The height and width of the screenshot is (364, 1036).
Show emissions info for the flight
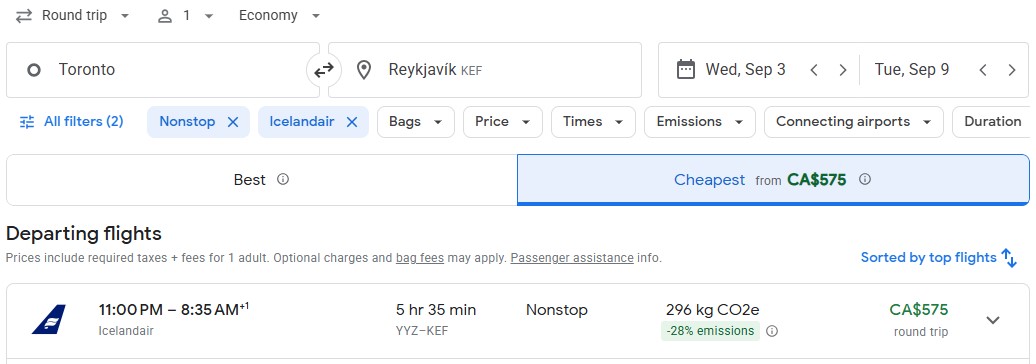click(771, 331)
